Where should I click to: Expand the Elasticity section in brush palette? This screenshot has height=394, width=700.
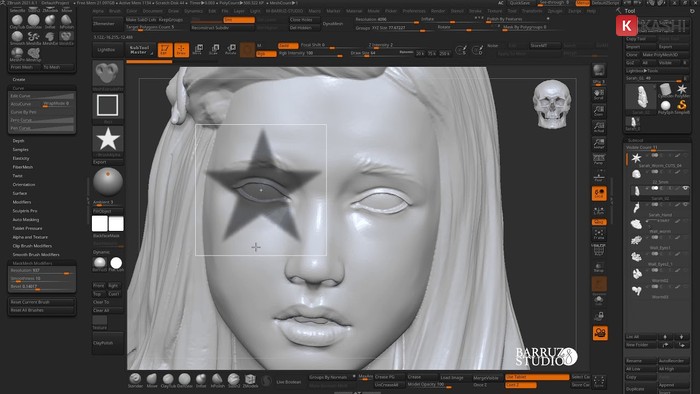[21, 158]
